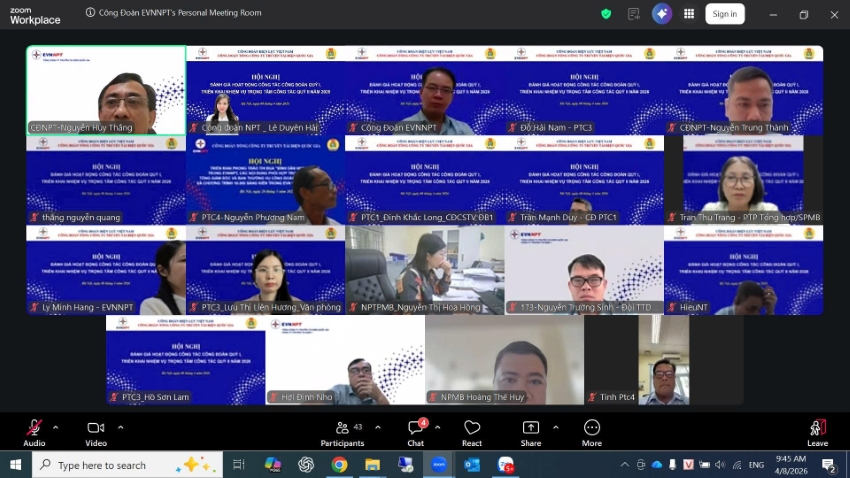Select Công Đoàn EVNNPT video tile
850x478 pixels.
425,90
